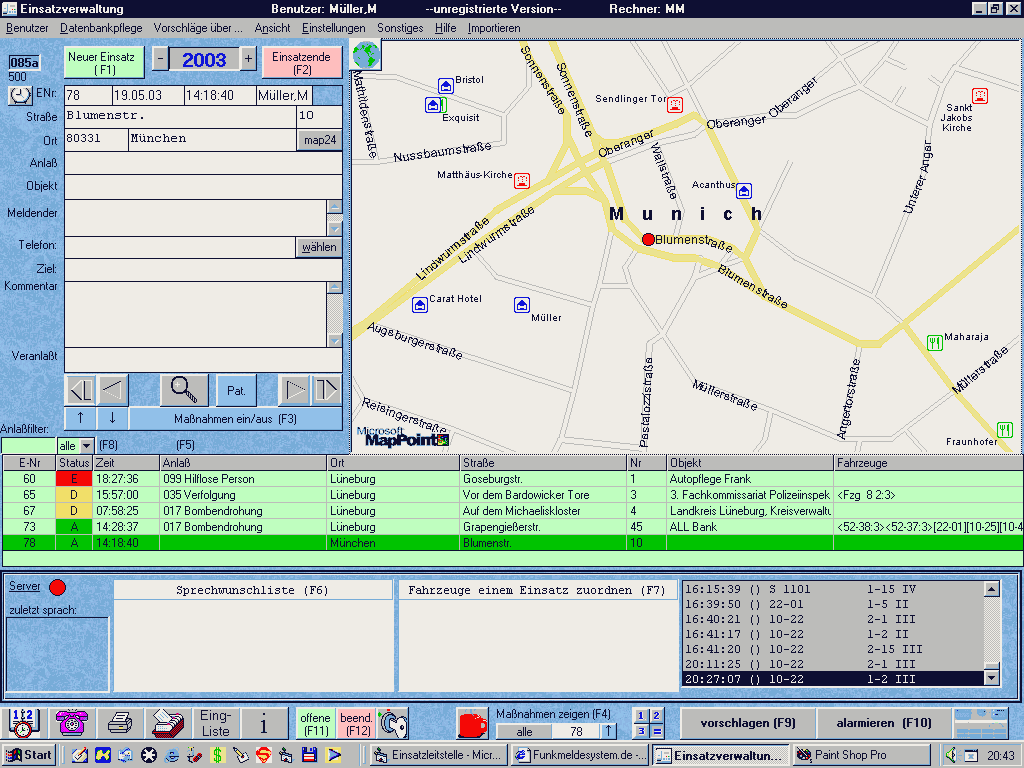Open the Einstellungen menu
Image resolution: width=1024 pixels, height=768 pixels.
(x=334, y=28)
